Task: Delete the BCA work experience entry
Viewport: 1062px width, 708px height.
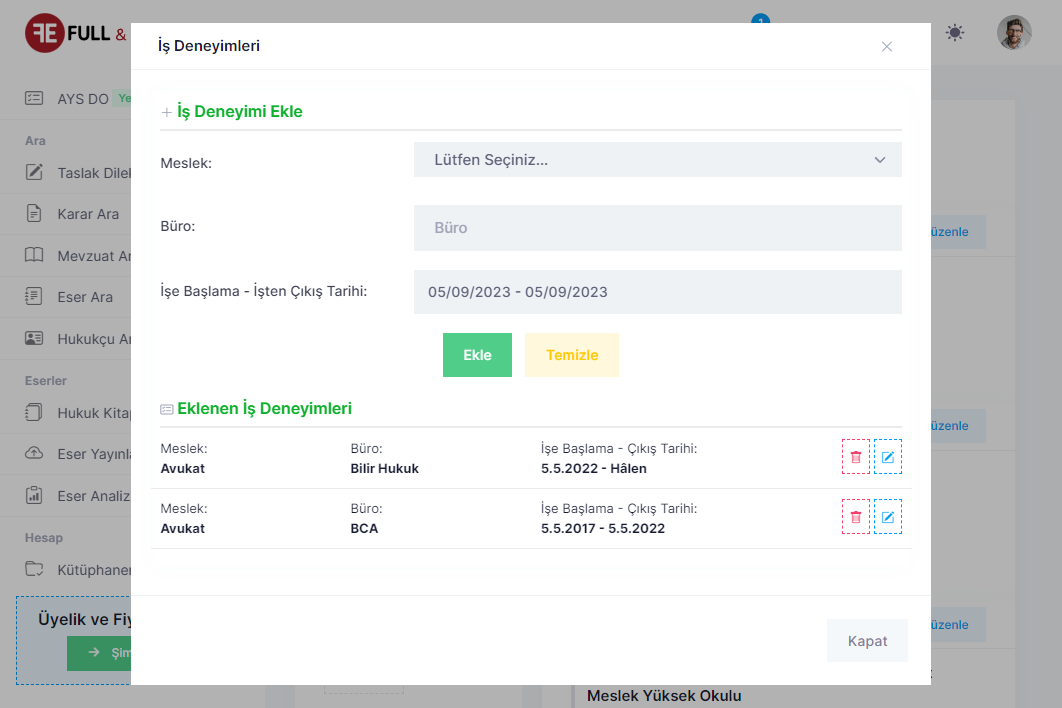Action: point(855,517)
